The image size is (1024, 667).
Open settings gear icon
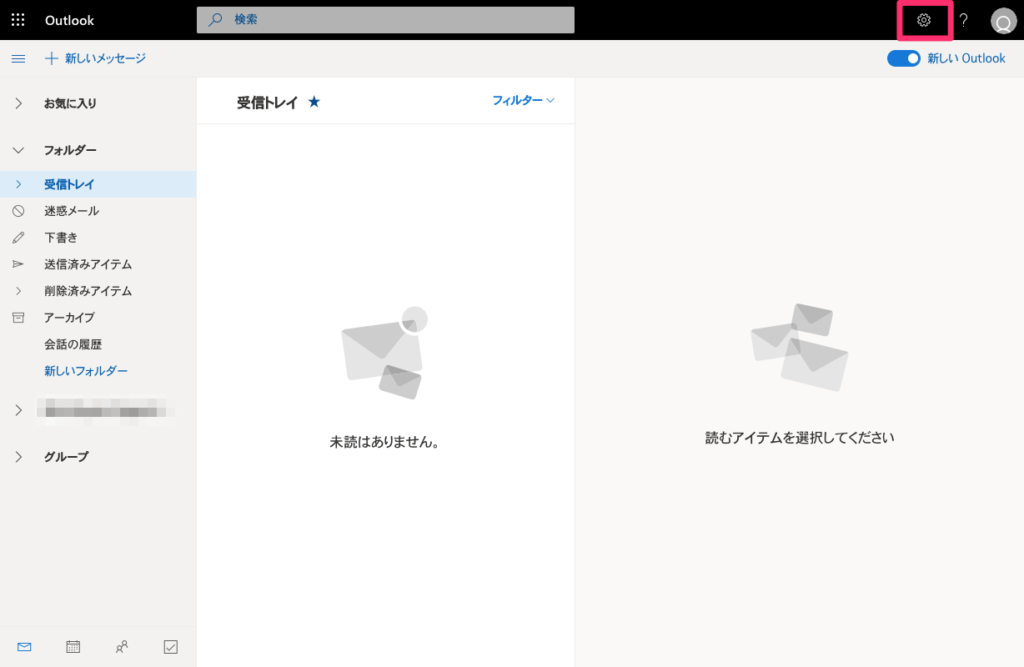point(924,20)
